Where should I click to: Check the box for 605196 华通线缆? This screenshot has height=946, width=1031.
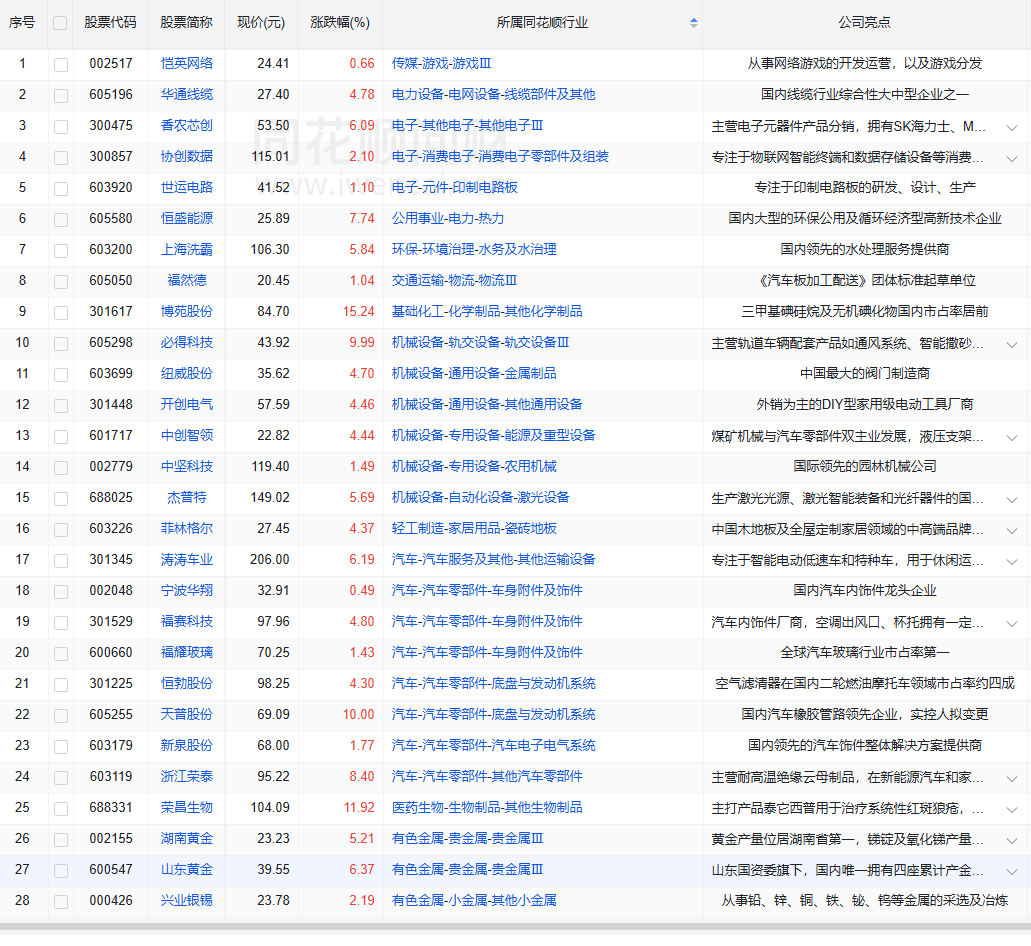(60, 95)
